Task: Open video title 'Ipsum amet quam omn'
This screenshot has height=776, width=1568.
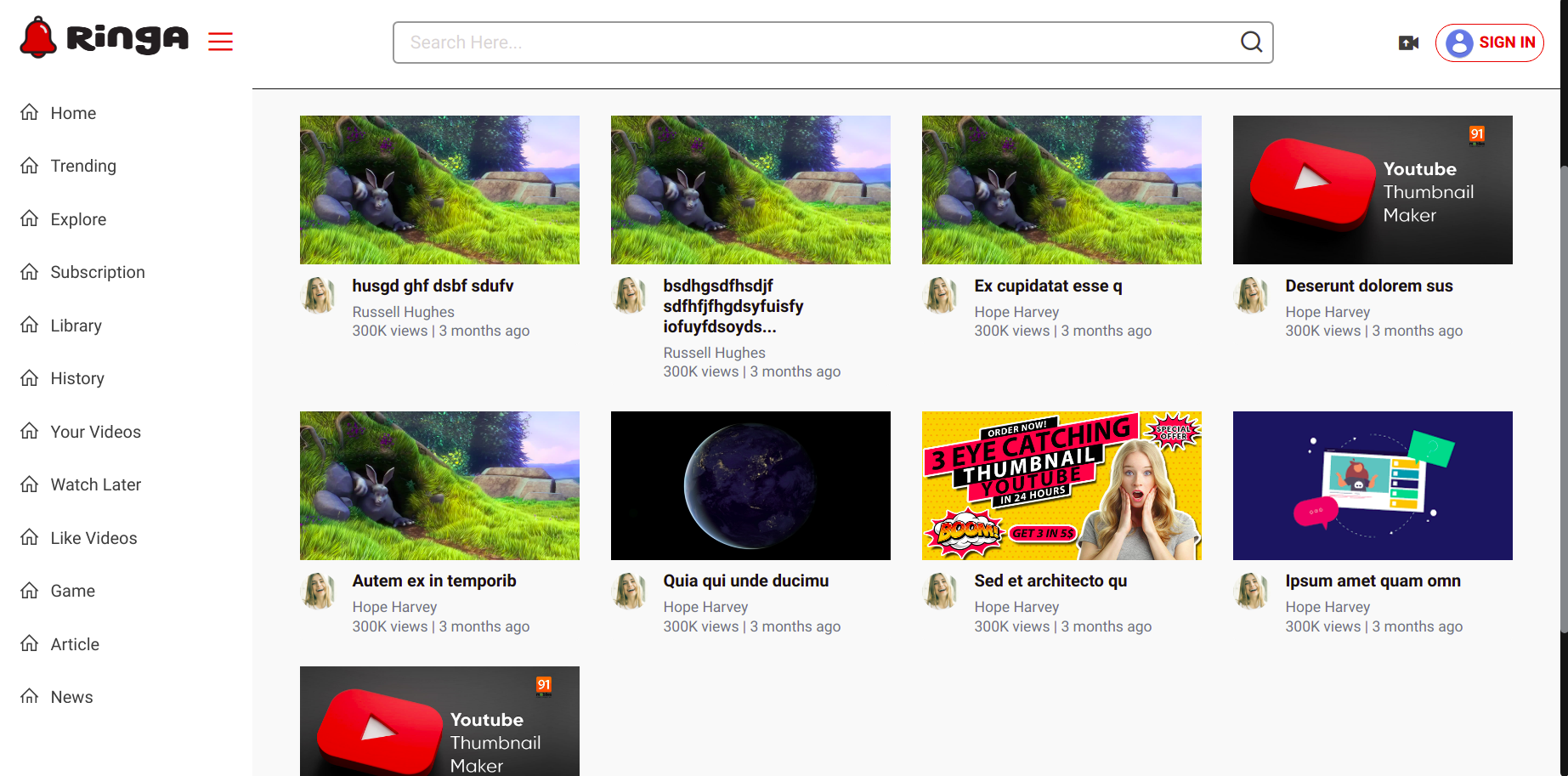Action: point(1373,581)
